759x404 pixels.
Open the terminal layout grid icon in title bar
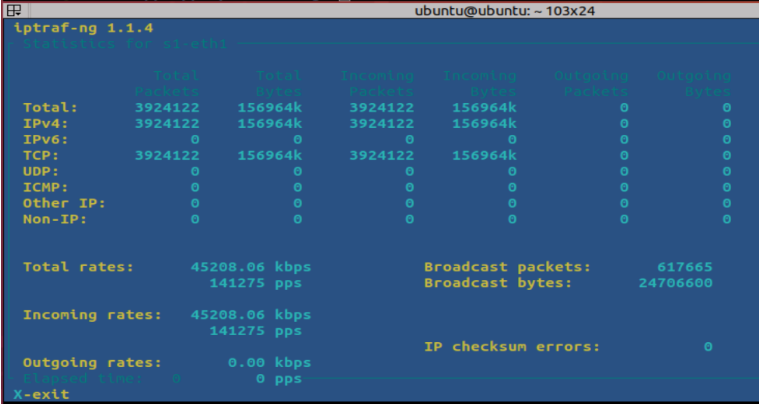click(x=14, y=10)
